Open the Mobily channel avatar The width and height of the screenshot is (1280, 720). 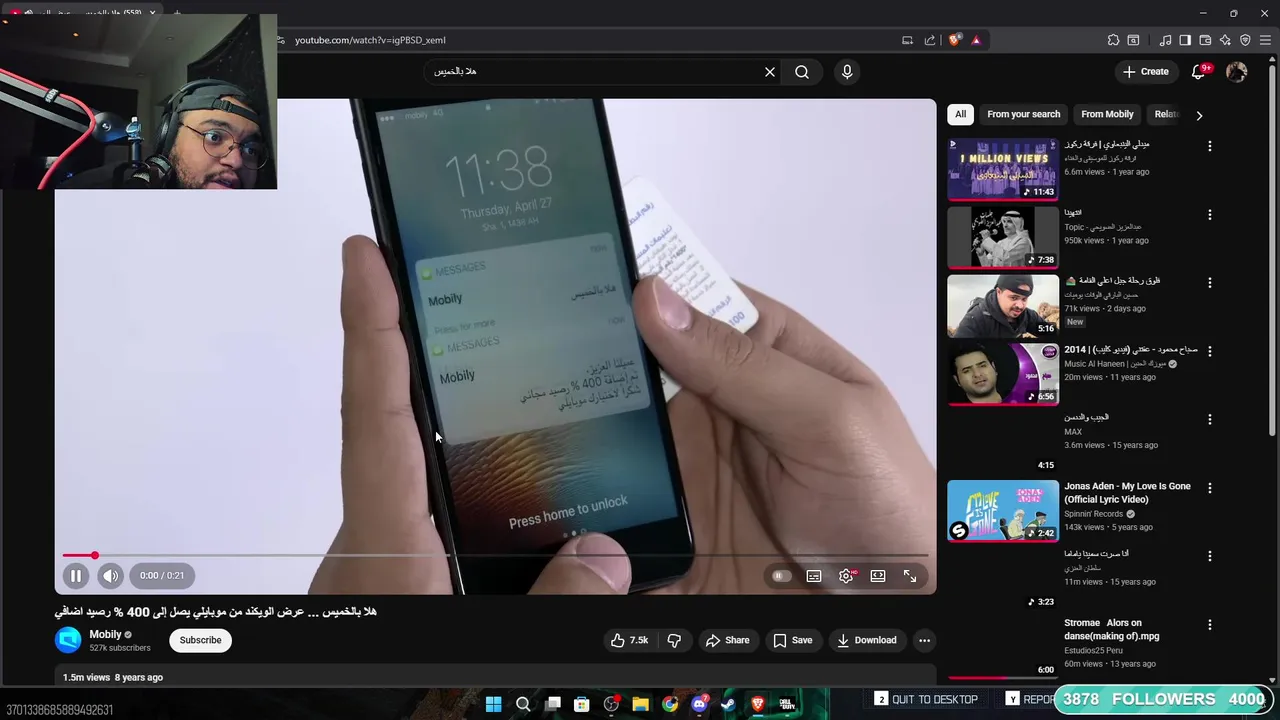(x=69, y=640)
